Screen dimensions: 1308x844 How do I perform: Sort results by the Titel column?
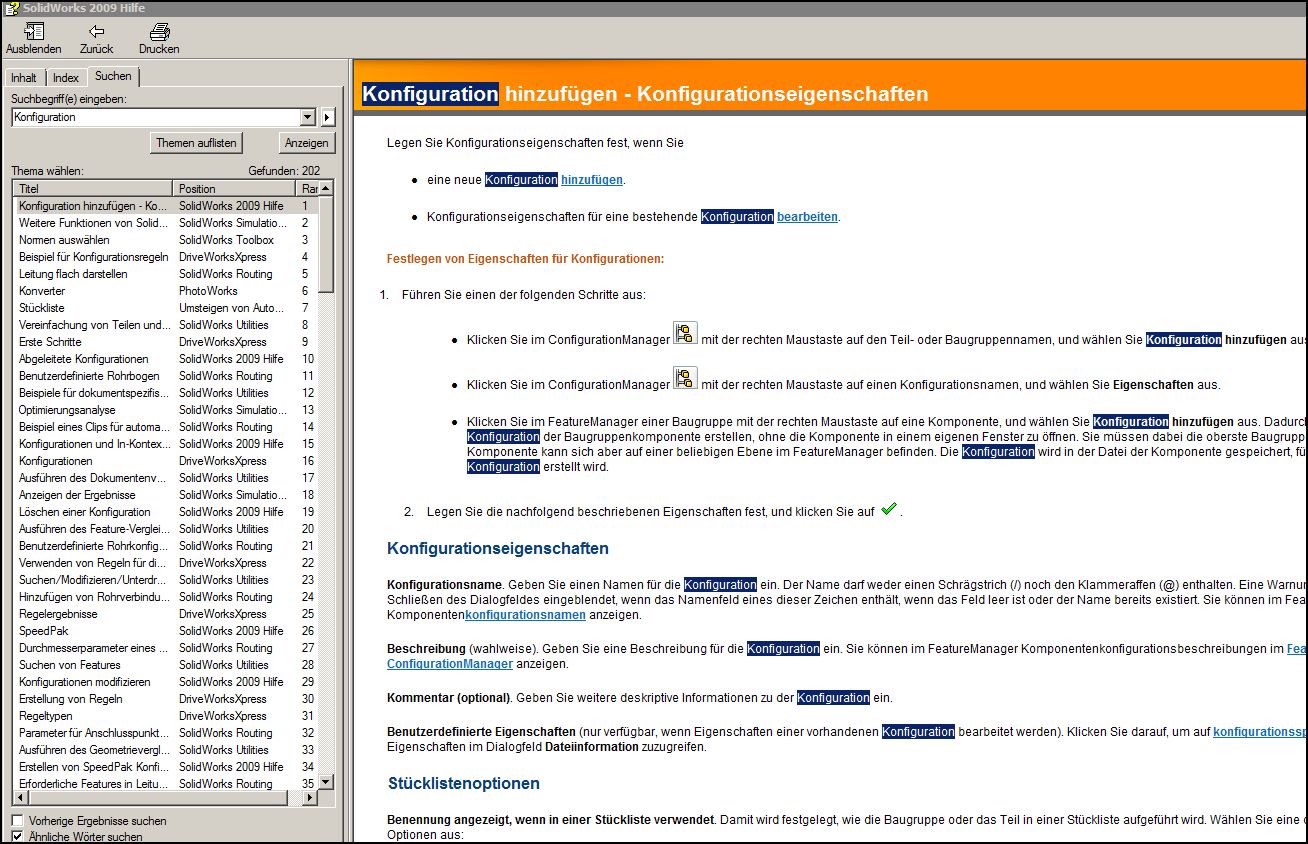94,188
